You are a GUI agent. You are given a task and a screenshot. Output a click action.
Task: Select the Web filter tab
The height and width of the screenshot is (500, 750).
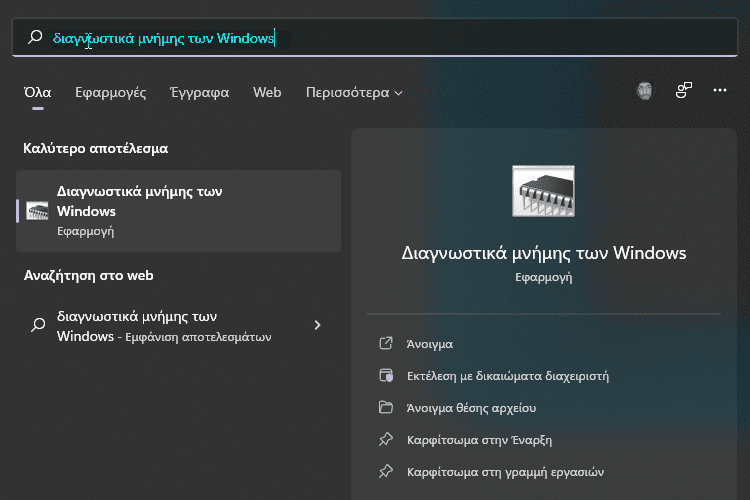[x=267, y=93]
